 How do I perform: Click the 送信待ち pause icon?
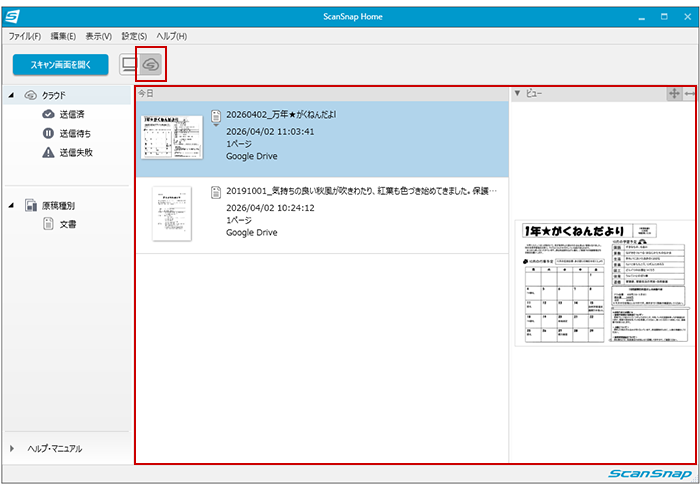(48, 133)
